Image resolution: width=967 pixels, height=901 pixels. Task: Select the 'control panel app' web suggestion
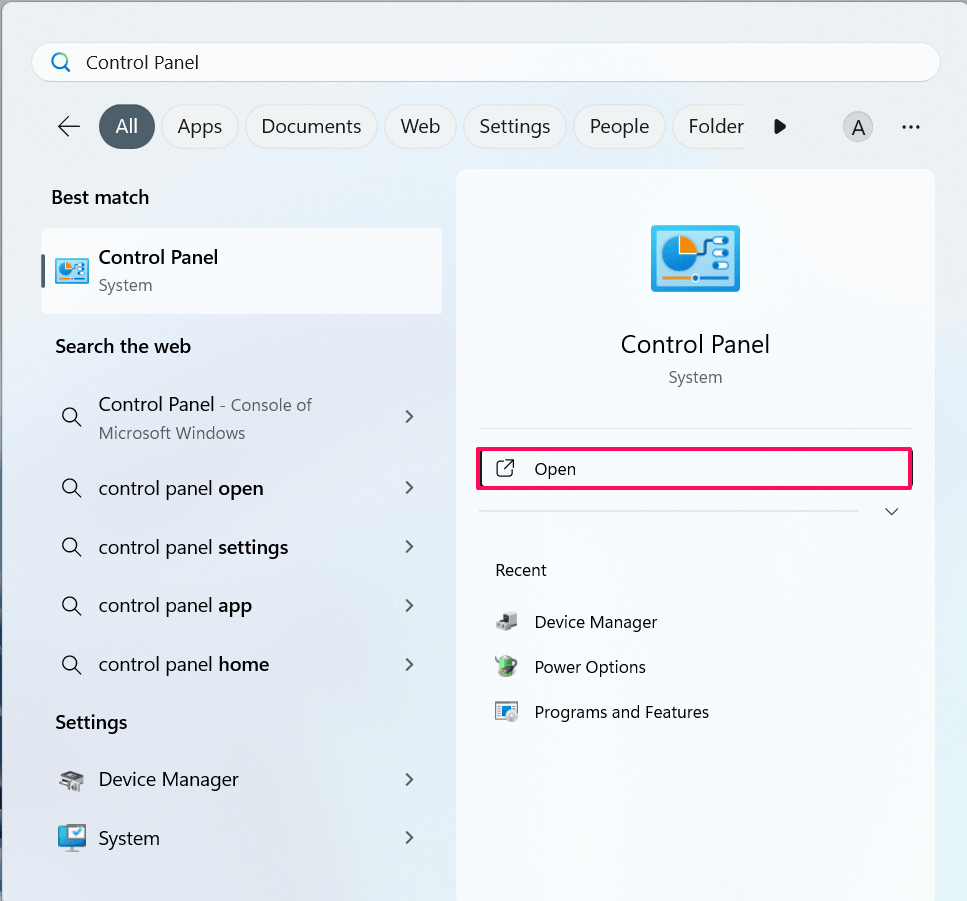pyautogui.click(x=241, y=605)
